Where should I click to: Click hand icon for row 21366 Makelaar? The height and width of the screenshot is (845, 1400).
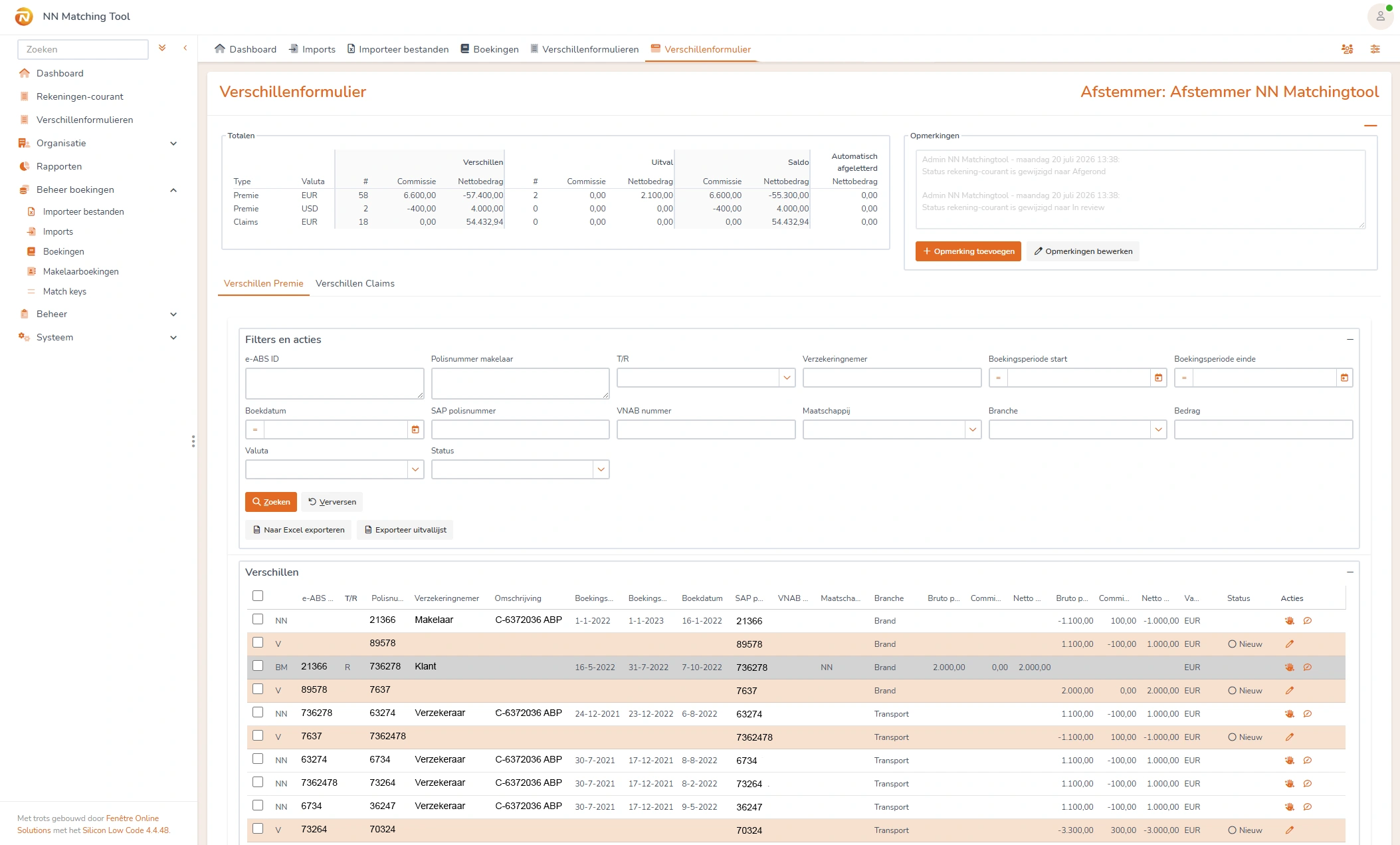coord(1289,620)
